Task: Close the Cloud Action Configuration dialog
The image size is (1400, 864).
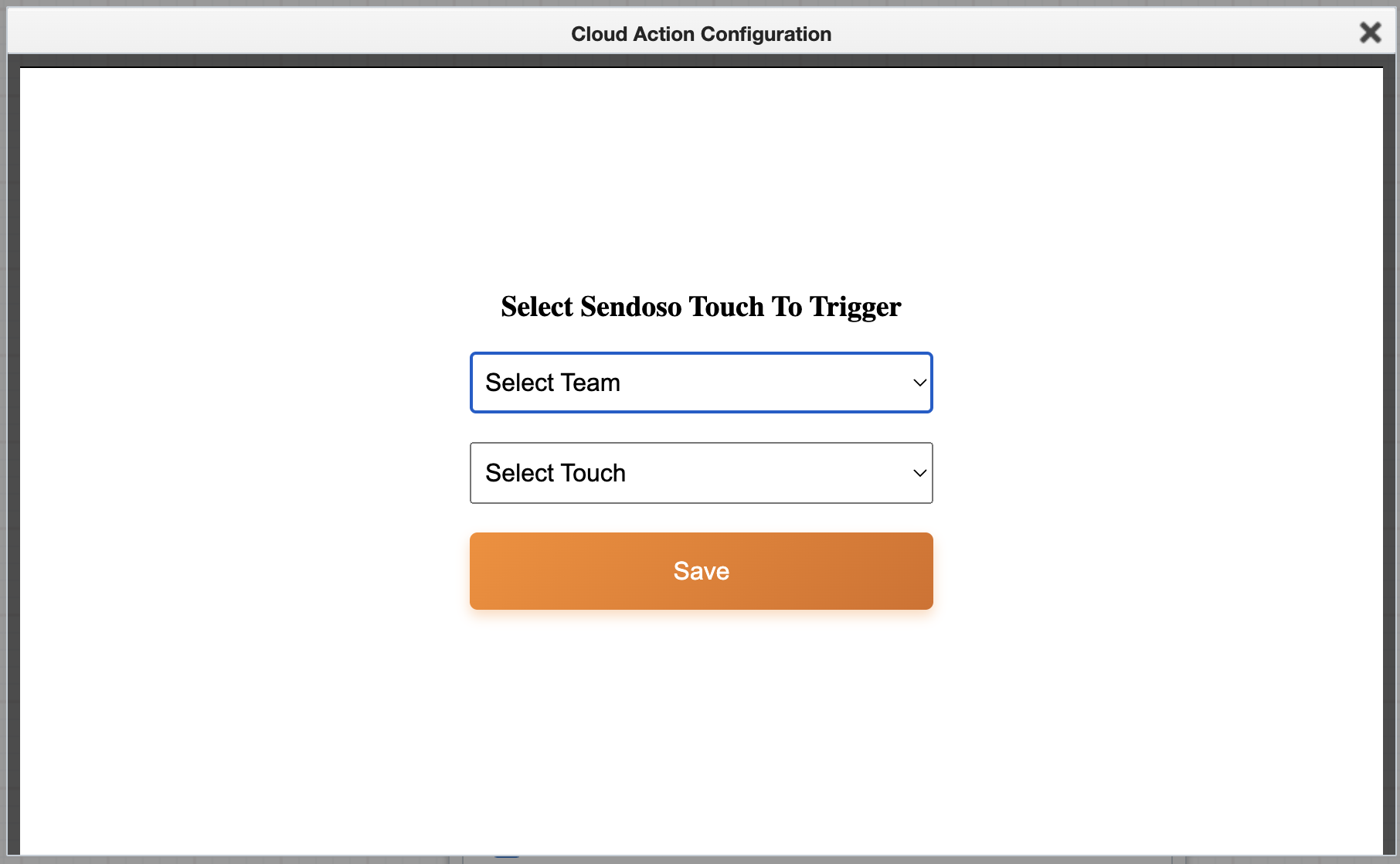Action: pyautogui.click(x=1370, y=32)
